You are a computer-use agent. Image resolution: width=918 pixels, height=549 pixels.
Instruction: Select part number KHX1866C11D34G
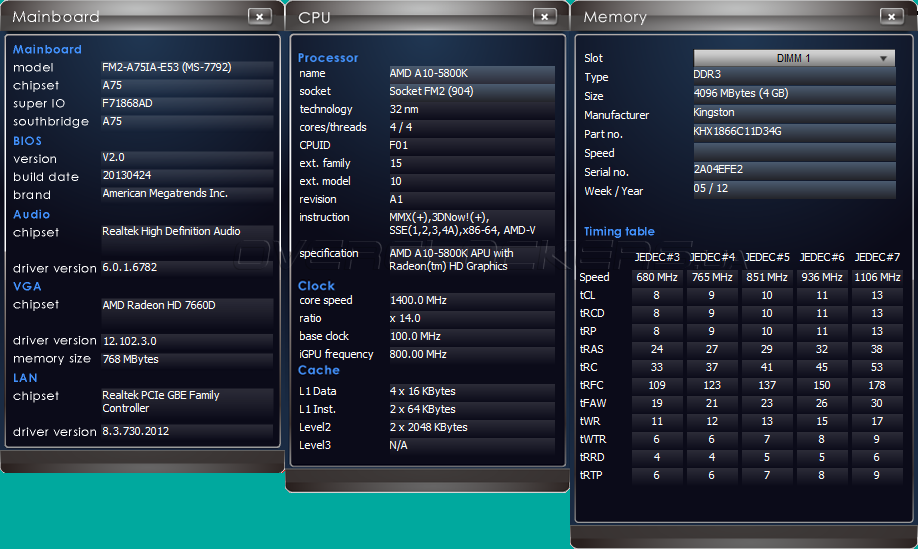coord(794,132)
